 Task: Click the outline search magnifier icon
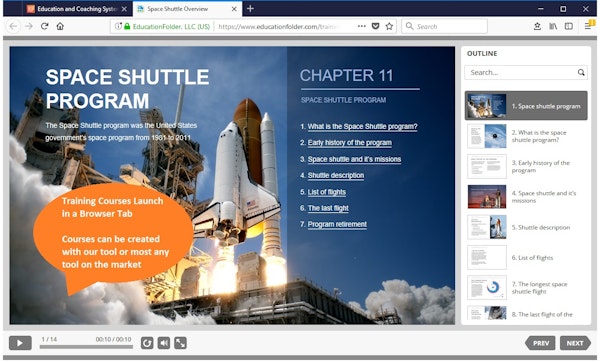[x=581, y=72]
